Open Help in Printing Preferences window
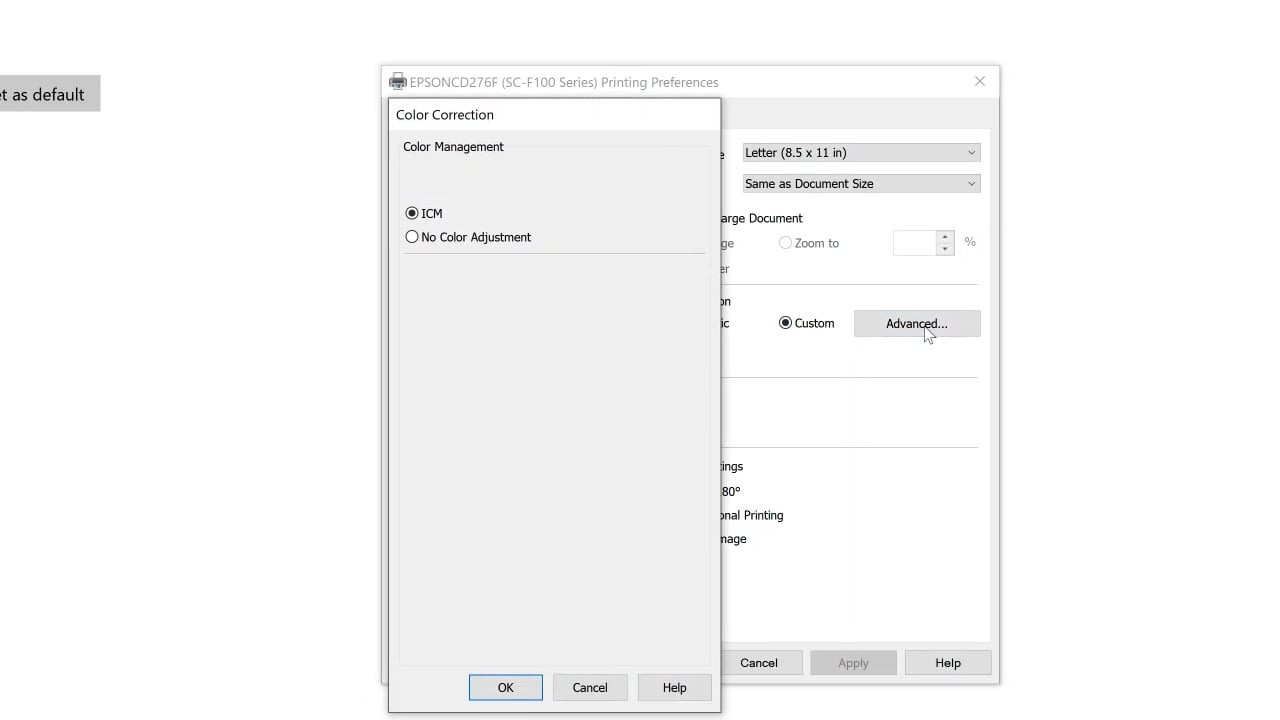 pos(948,662)
